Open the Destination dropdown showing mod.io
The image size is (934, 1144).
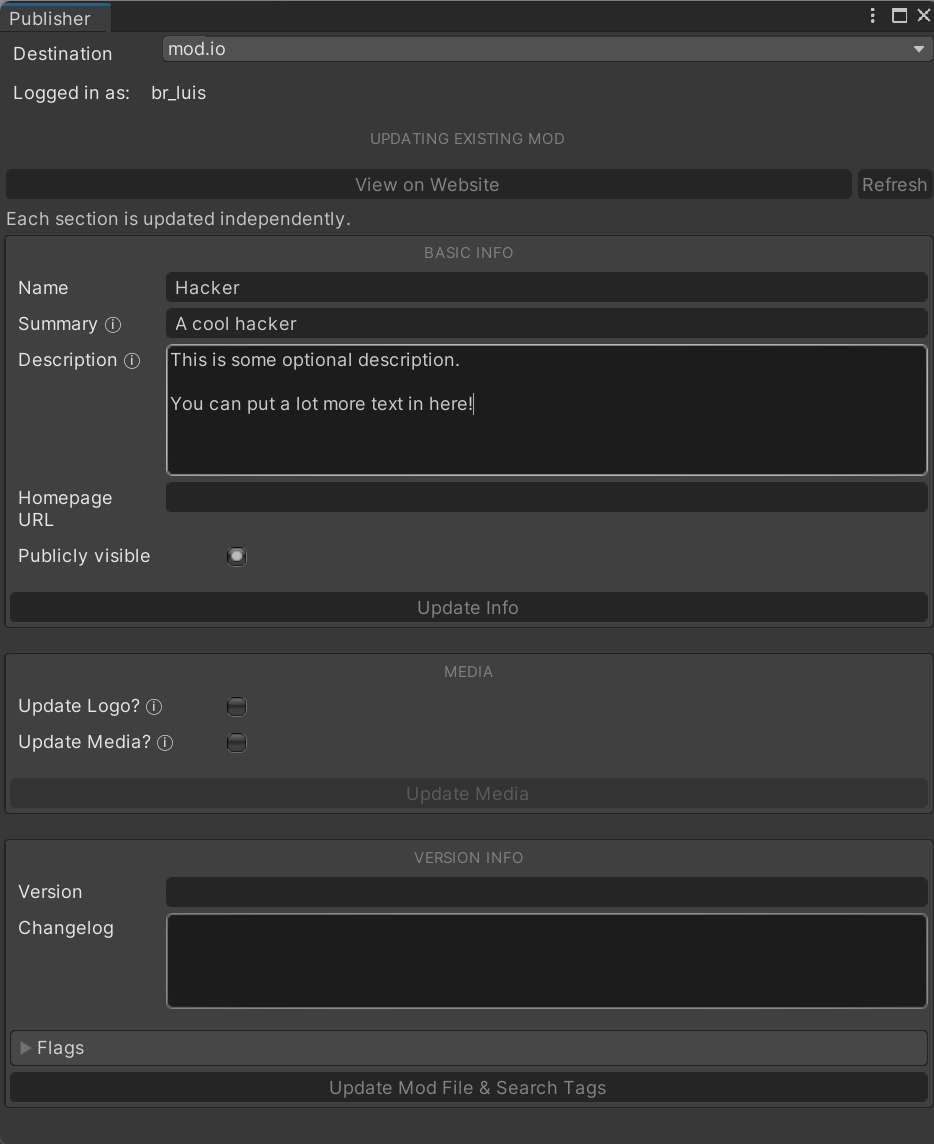547,49
